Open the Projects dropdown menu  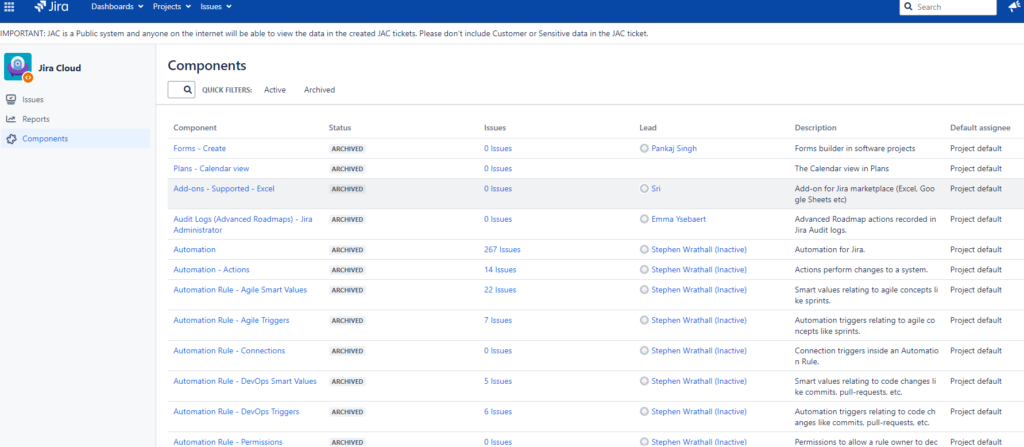(x=172, y=7)
